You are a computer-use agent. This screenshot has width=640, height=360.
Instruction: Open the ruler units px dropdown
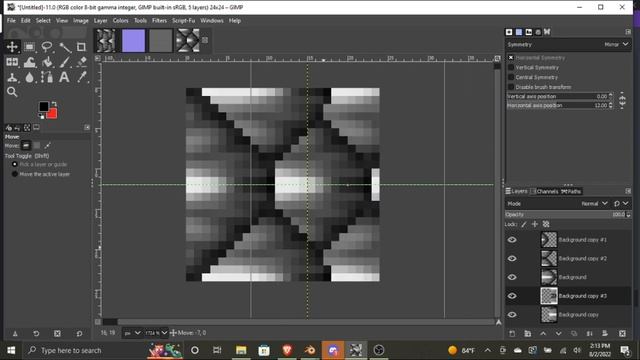(x=132, y=333)
